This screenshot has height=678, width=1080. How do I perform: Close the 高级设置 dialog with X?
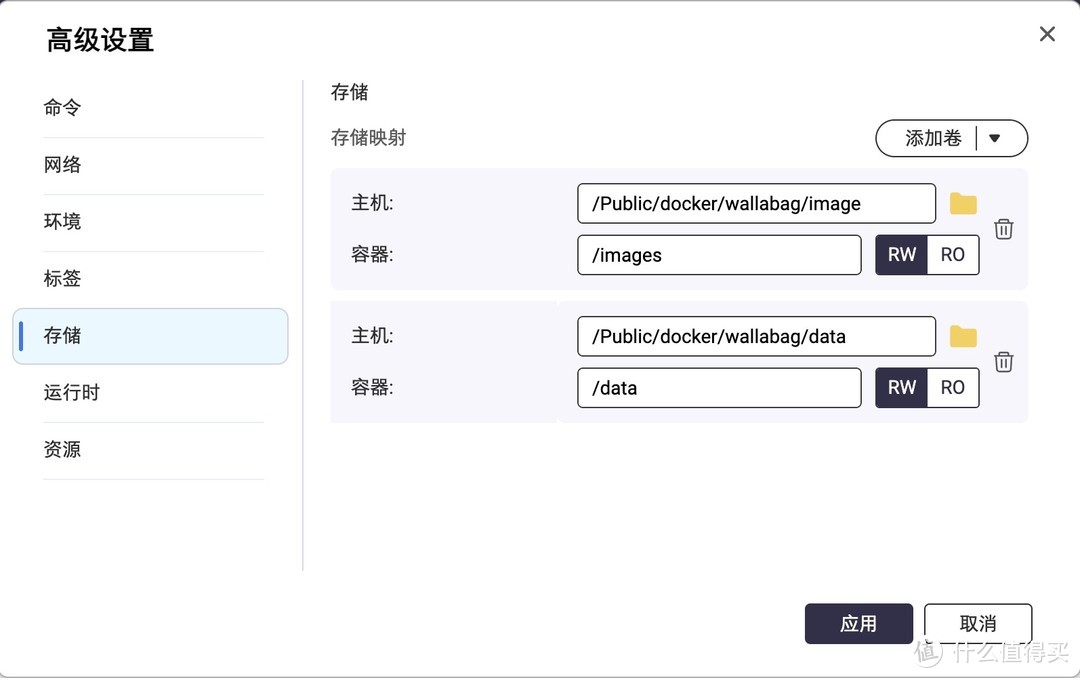pyautogui.click(x=1047, y=34)
